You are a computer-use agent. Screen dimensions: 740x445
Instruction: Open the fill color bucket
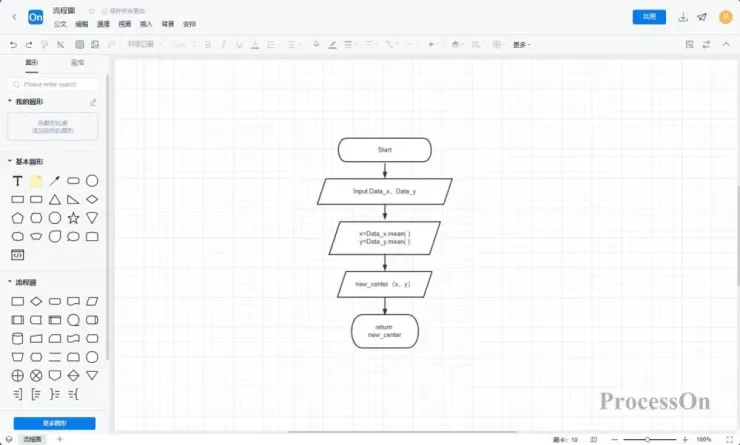coord(316,44)
